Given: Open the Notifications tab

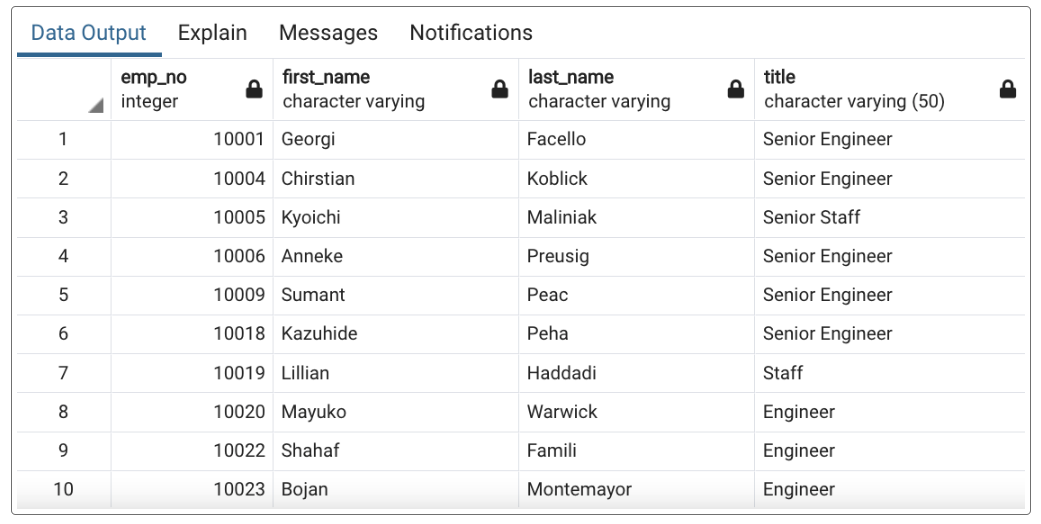Looking at the screenshot, I should pyautogui.click(x=471, y=33).
